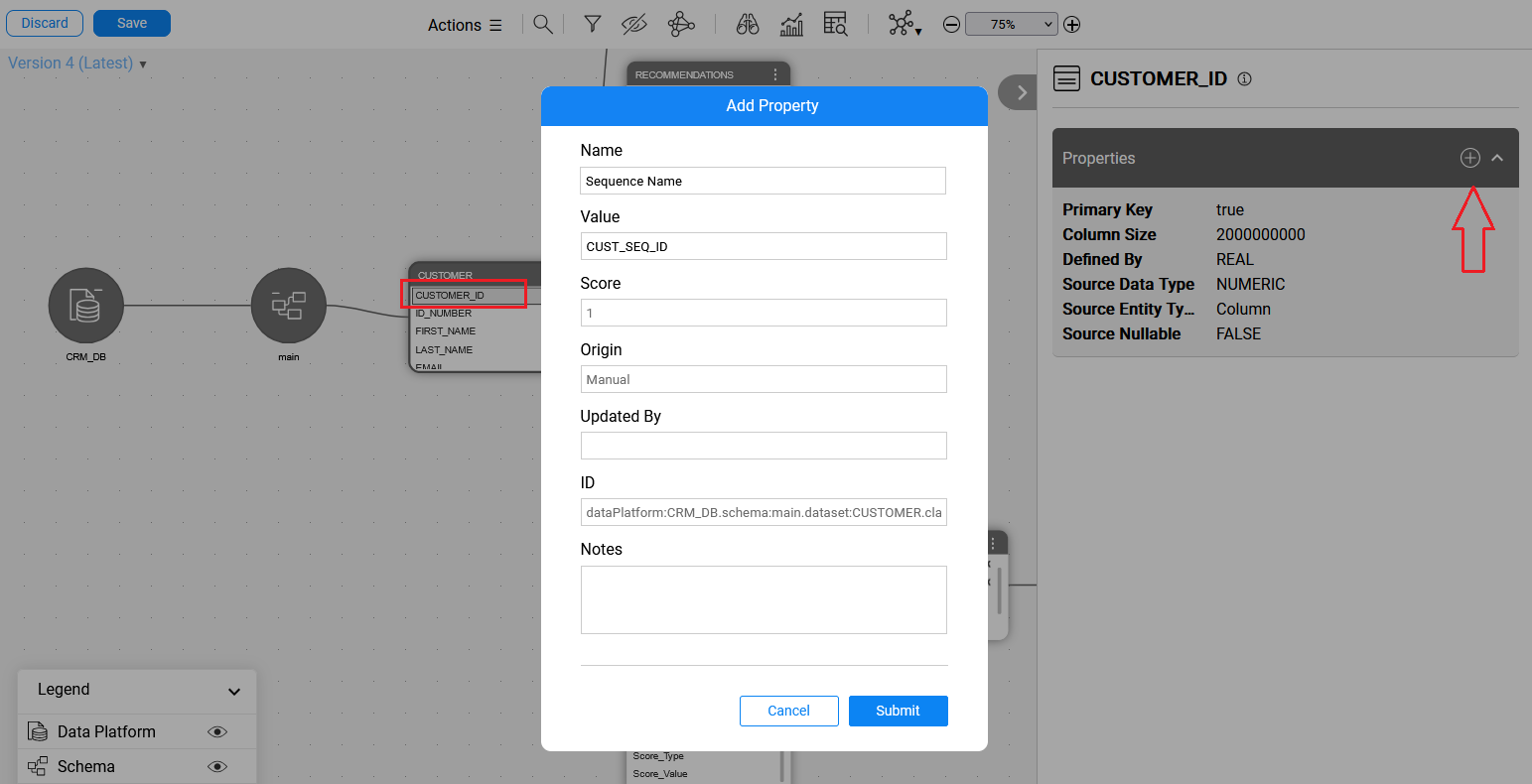
Task: Click the binoculars icon in toolbar
Action: point(748,25)
